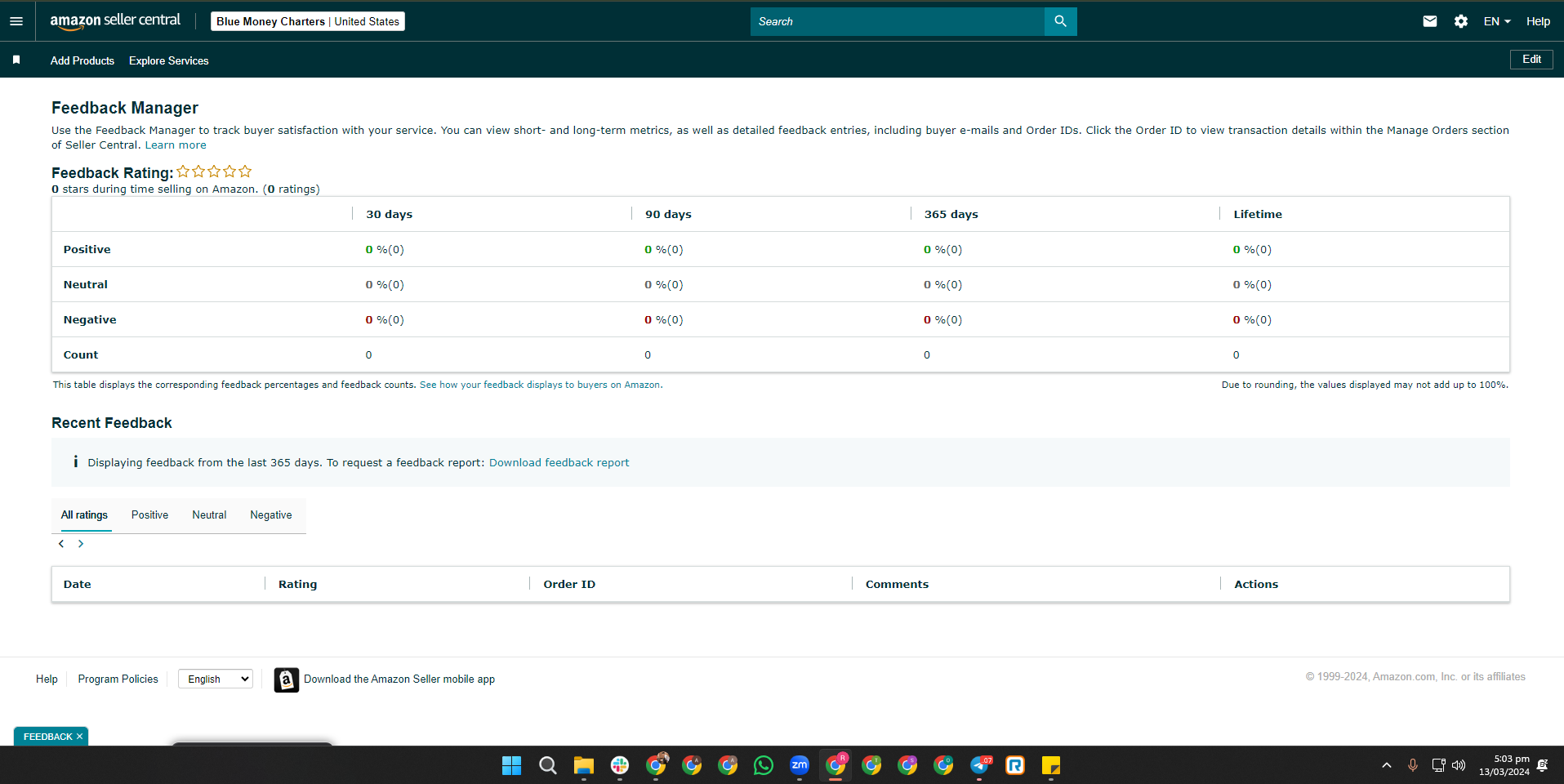Click the network display icon in tray
The image size is (1564, 784).
(1438, 765)
